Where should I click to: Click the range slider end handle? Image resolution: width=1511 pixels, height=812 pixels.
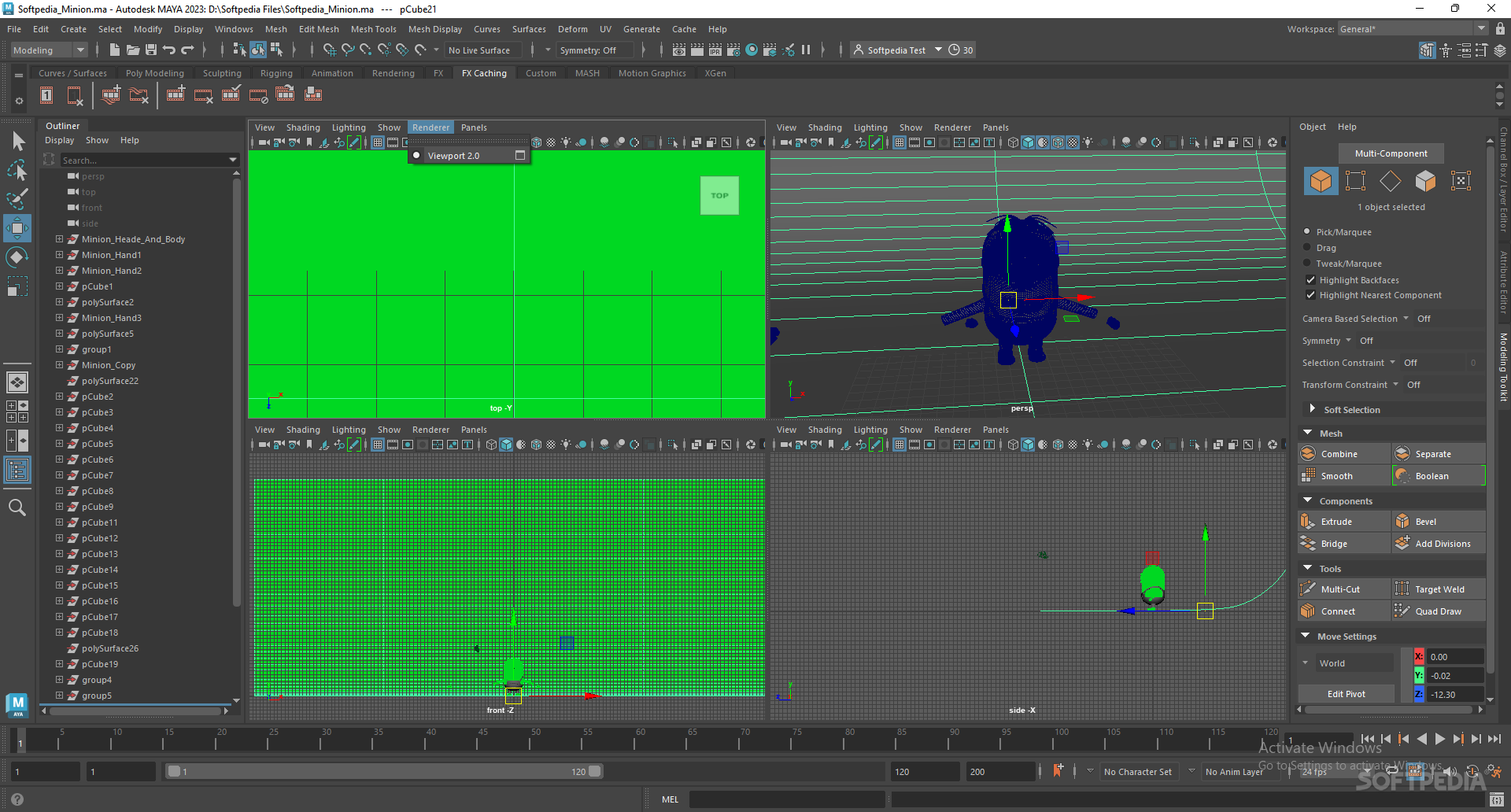(595, 771)
